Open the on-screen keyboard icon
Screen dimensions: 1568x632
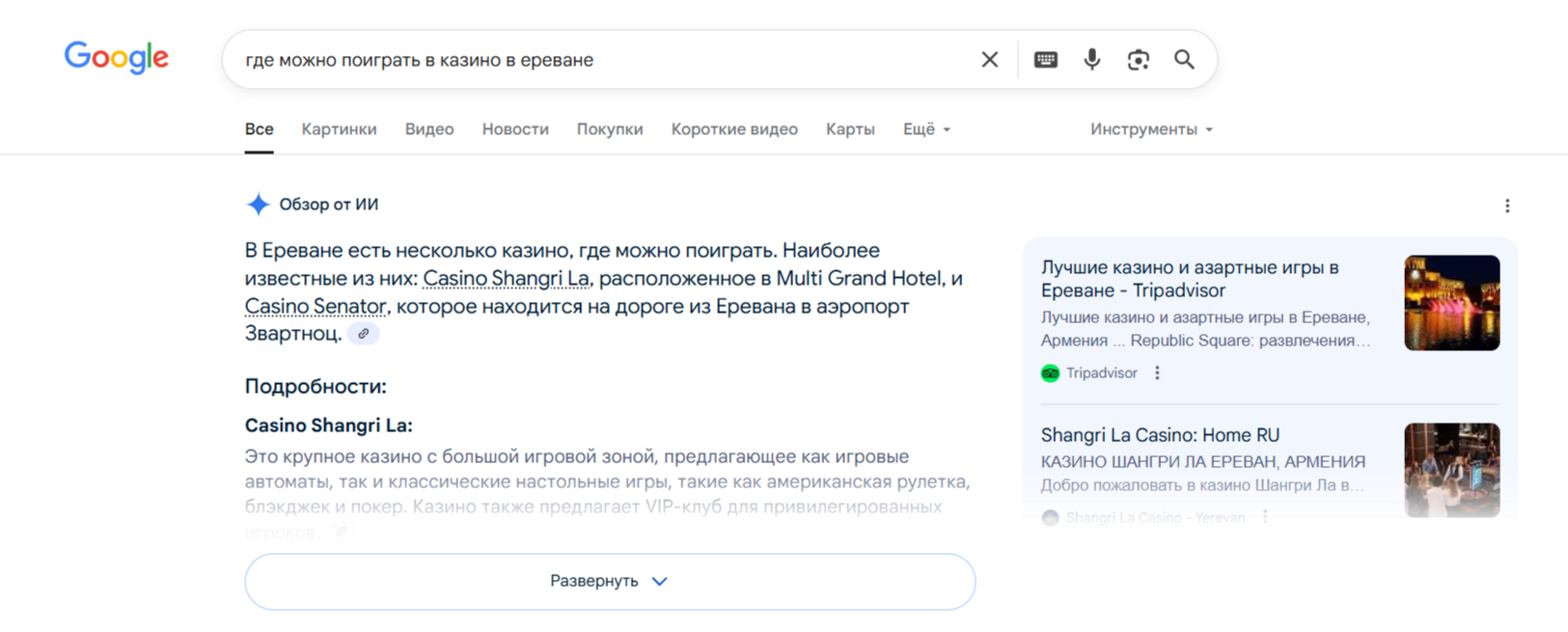(1046, 60)
